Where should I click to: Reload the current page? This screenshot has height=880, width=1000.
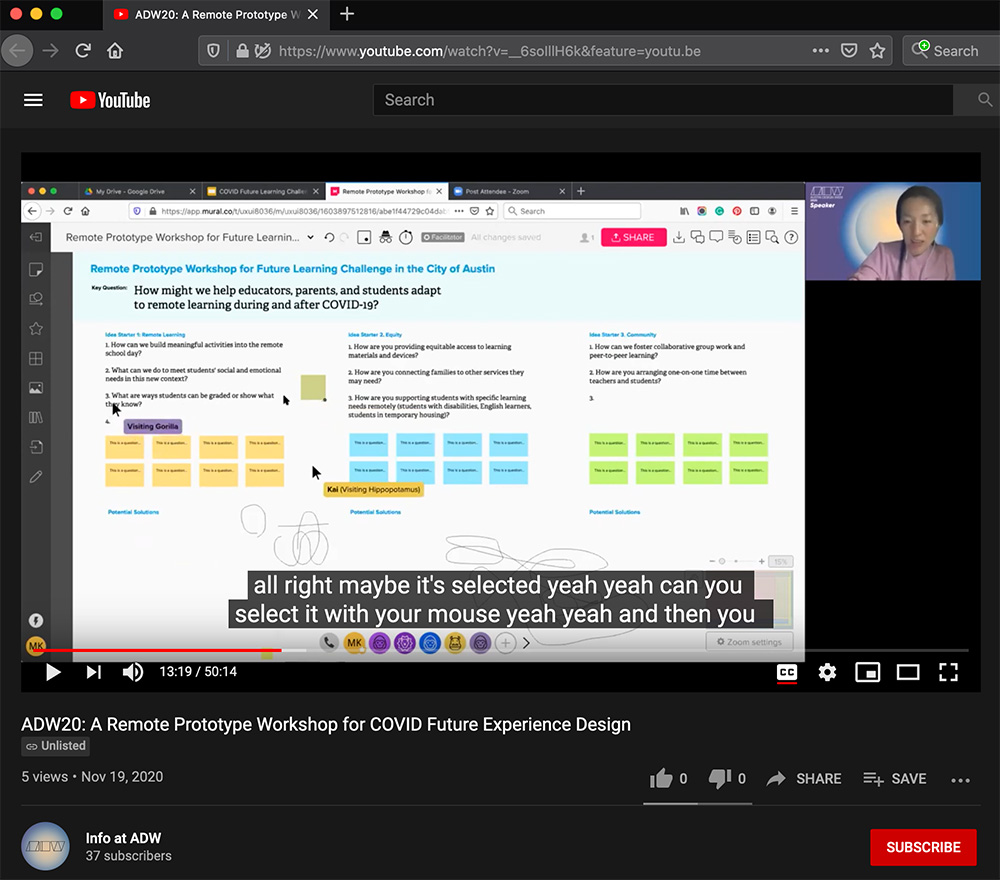point(83,50)
